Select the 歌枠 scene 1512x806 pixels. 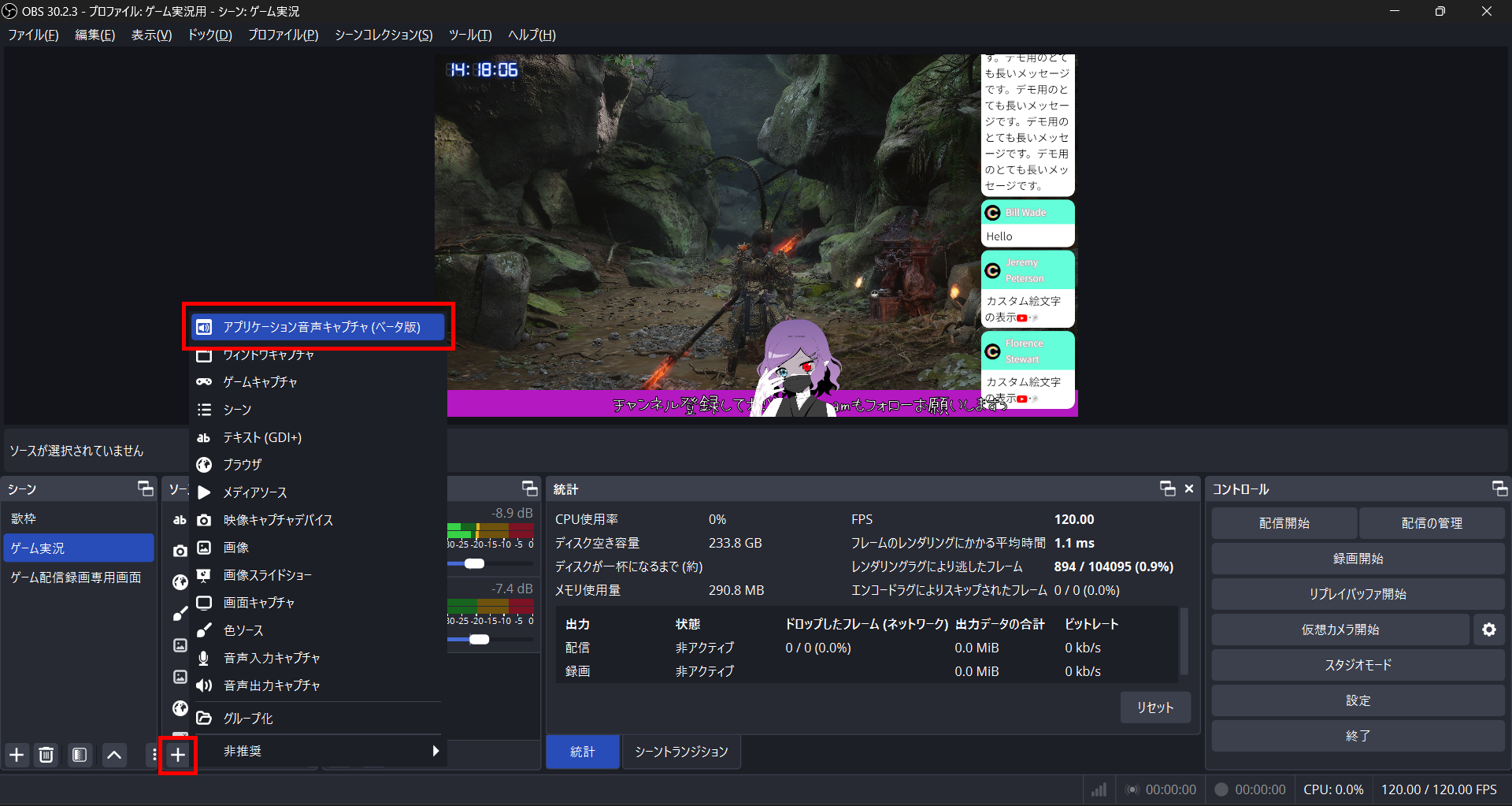coord(79,518)
